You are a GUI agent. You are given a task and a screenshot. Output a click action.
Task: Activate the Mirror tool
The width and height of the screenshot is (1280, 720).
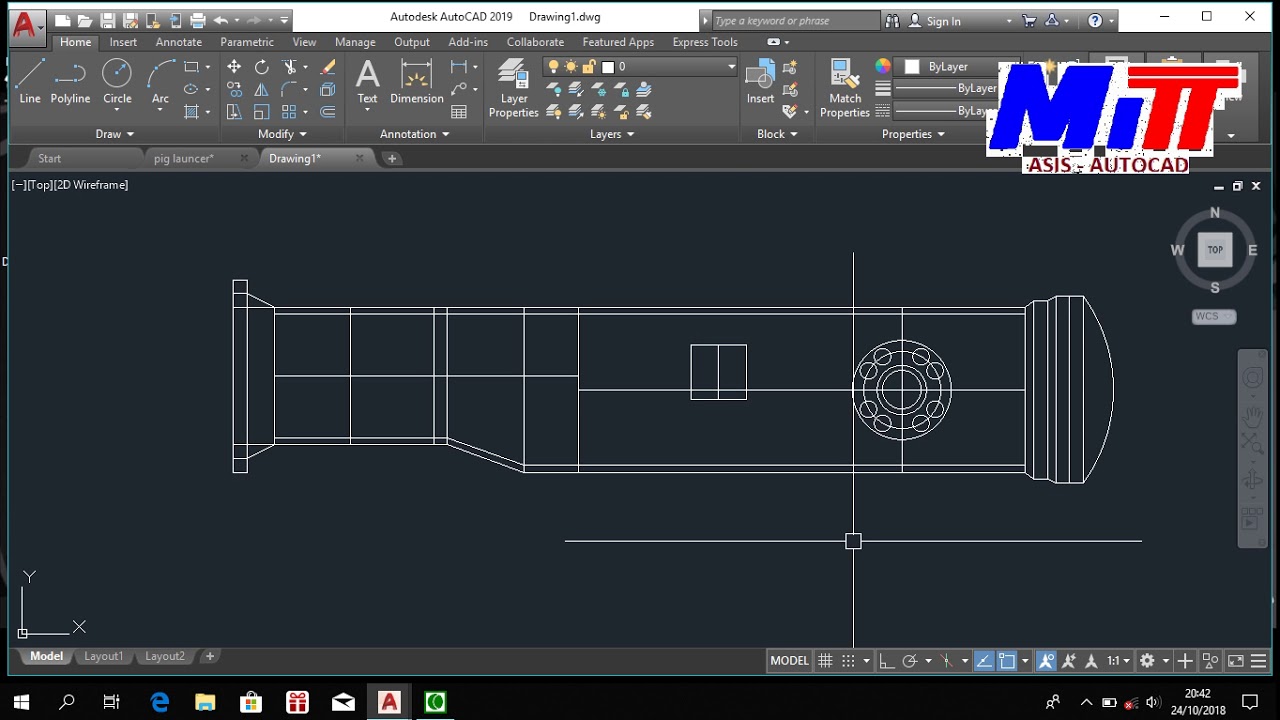(262, 89)
